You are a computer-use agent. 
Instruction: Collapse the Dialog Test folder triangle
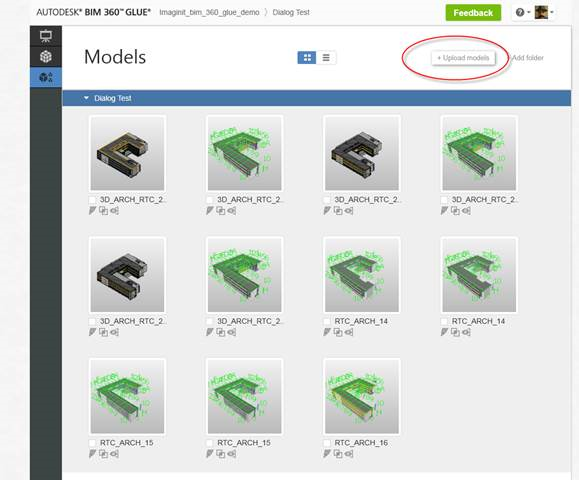click(86, 98)
